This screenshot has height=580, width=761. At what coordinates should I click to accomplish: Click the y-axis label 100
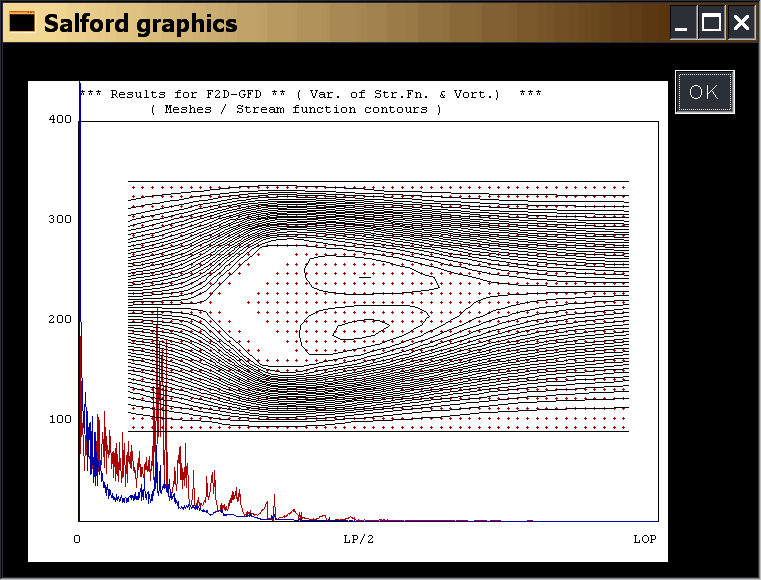pyautogui.click(x=60, y=419)
